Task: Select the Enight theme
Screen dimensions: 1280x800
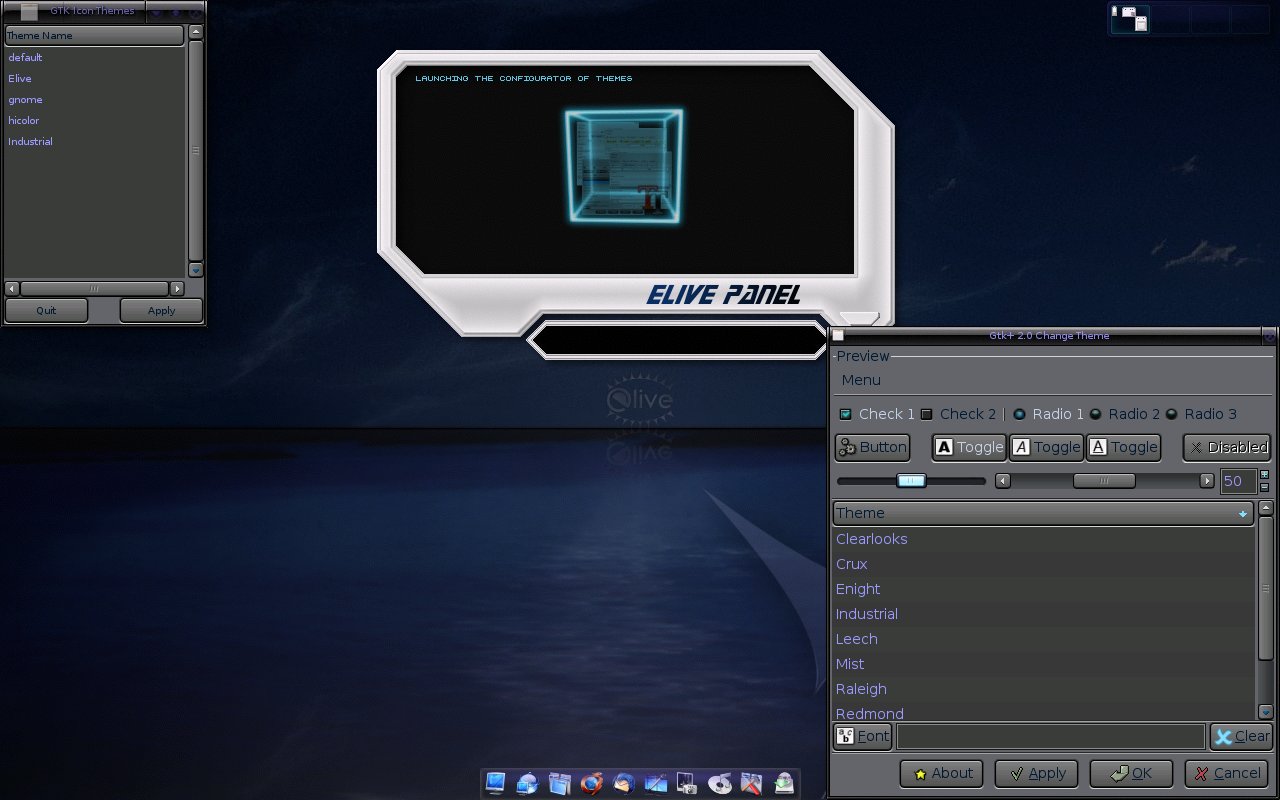Action: (1044, 589)
